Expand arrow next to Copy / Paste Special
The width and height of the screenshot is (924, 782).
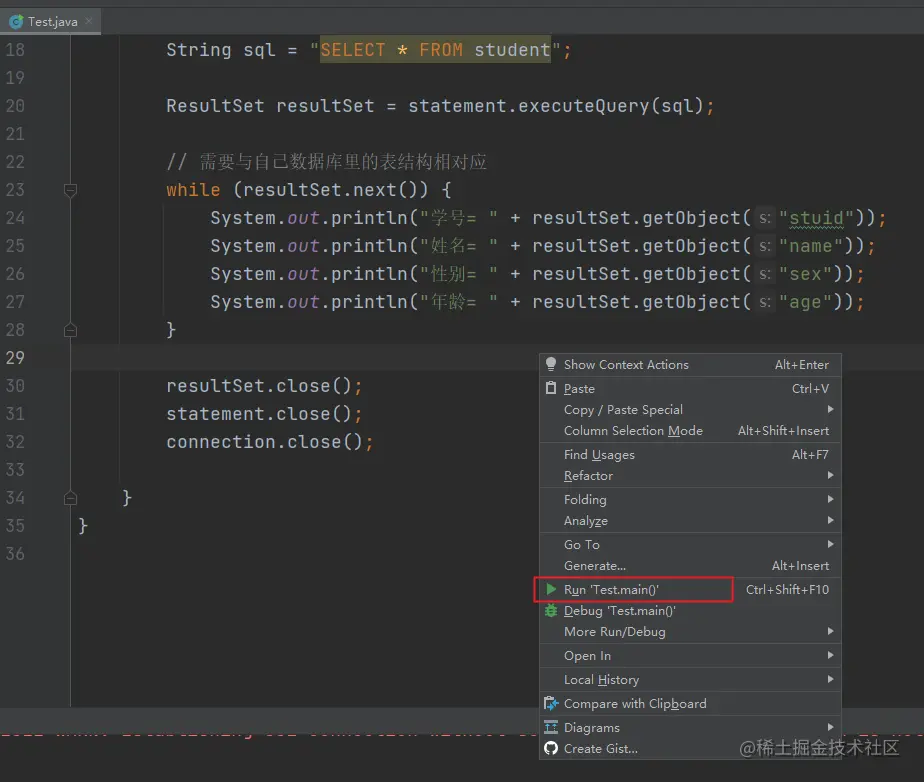830,409
